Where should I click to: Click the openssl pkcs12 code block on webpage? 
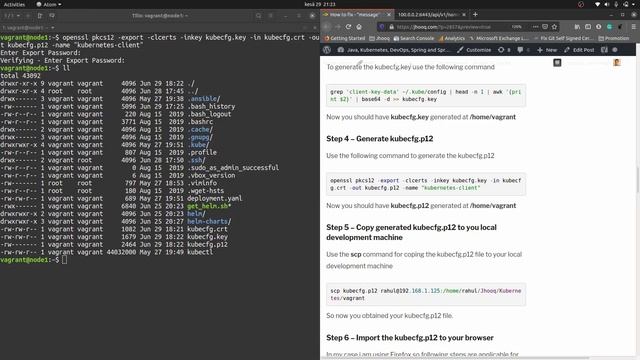pos(426,184)
